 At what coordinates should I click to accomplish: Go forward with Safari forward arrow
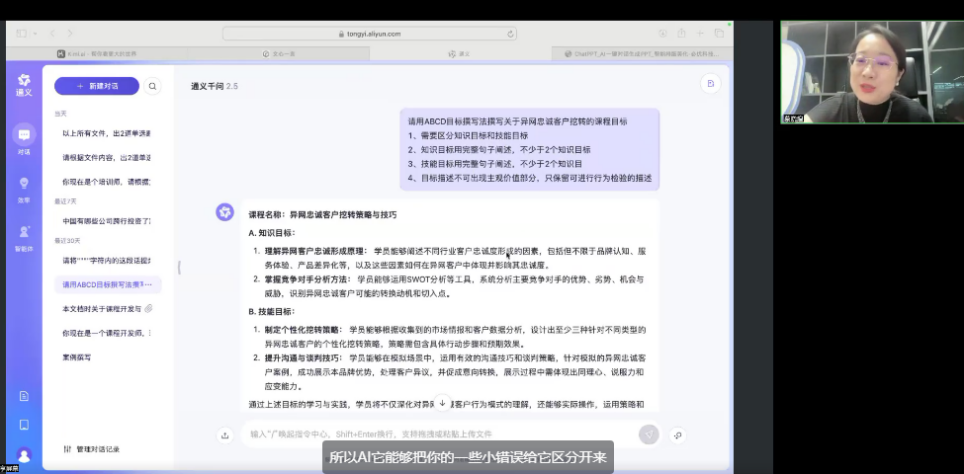pyautogui.click(x=69, y=33)
